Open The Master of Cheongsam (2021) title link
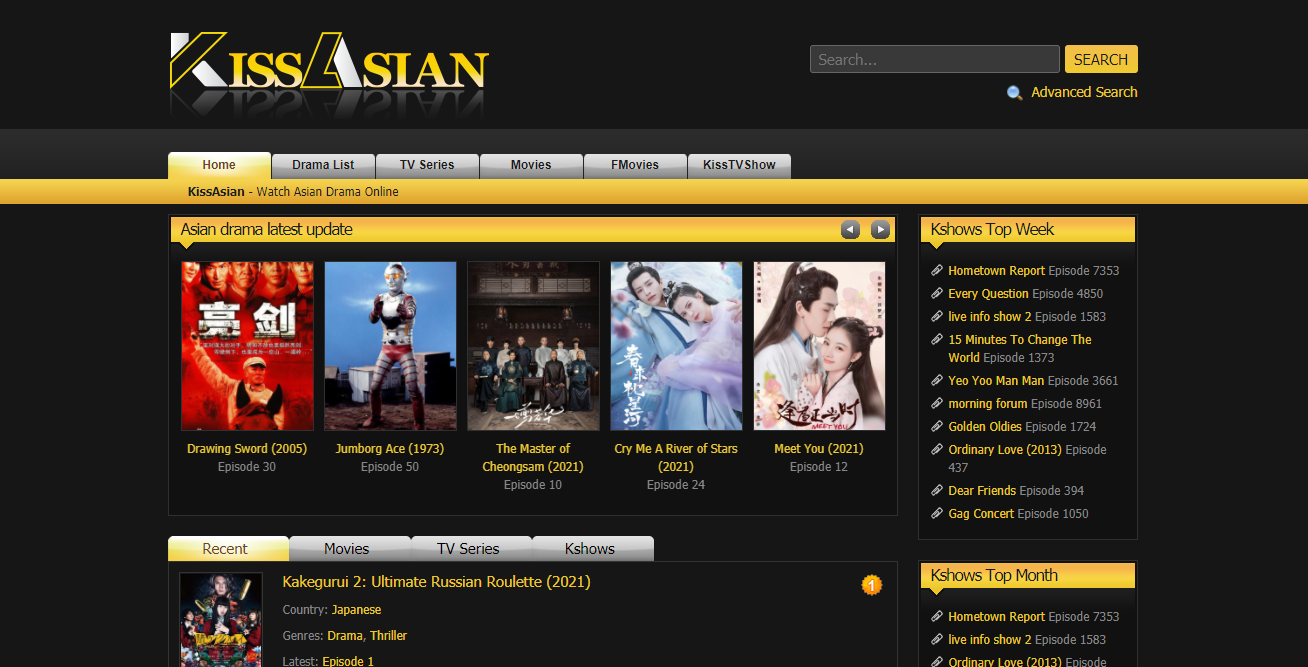Screen dimensions: 1308x667 (533, 458)
